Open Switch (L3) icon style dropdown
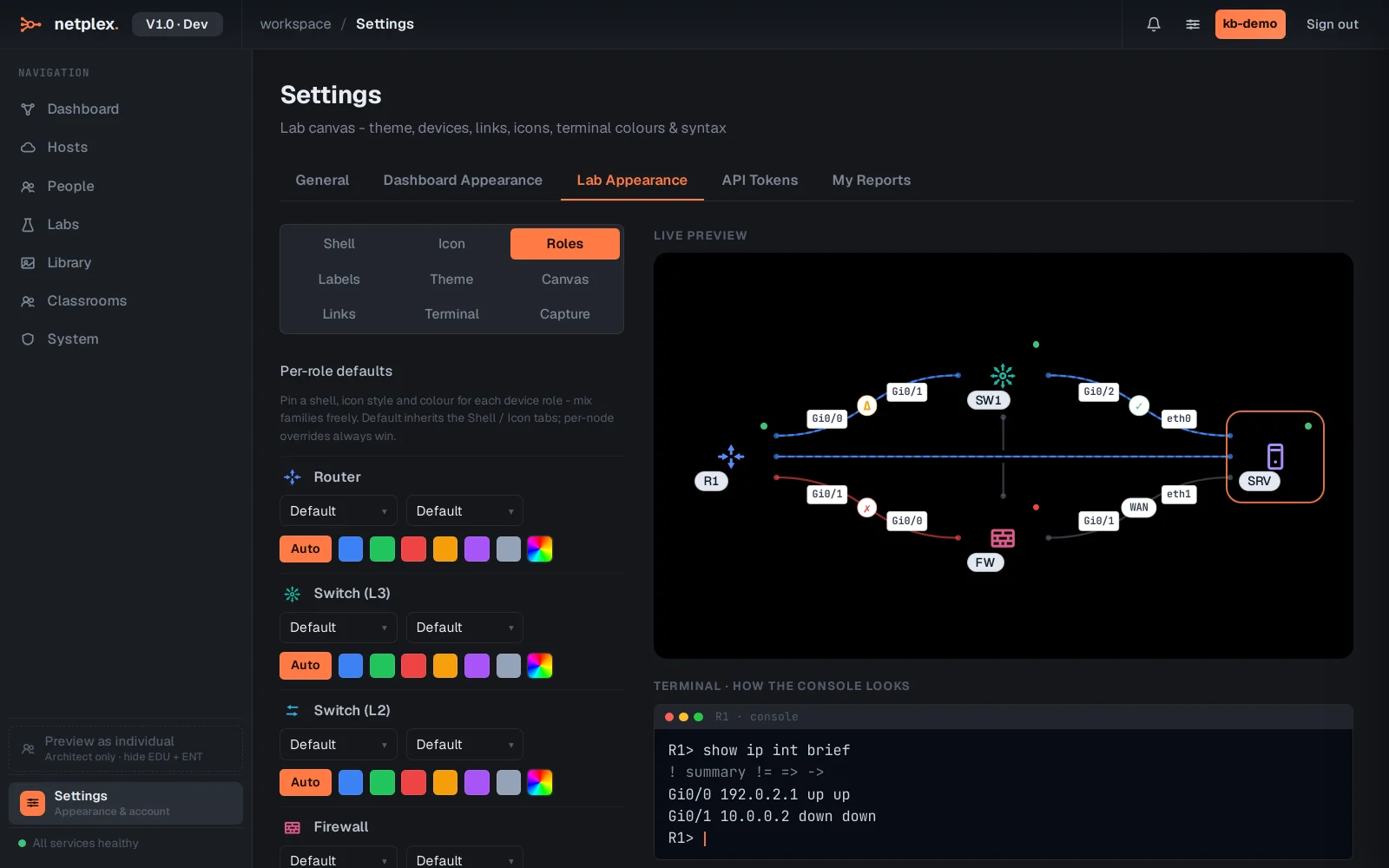Viewport: 1389px width, 868px height. point(464,628)
